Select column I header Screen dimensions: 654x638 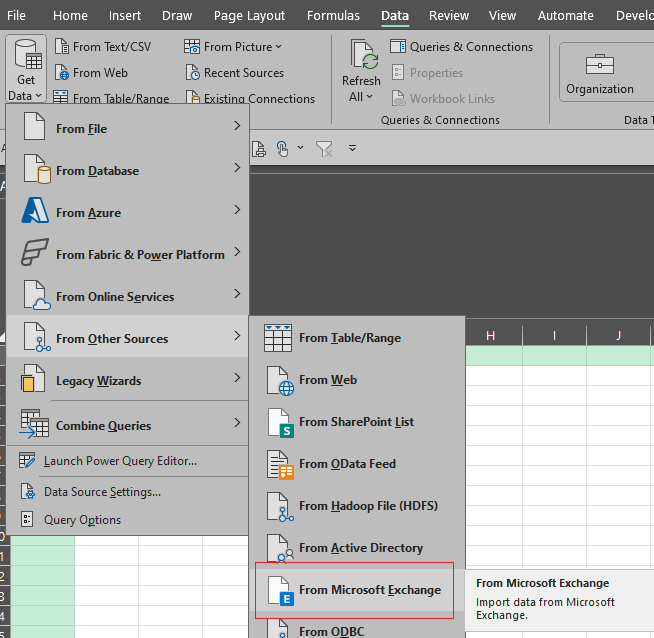[554, 336]
